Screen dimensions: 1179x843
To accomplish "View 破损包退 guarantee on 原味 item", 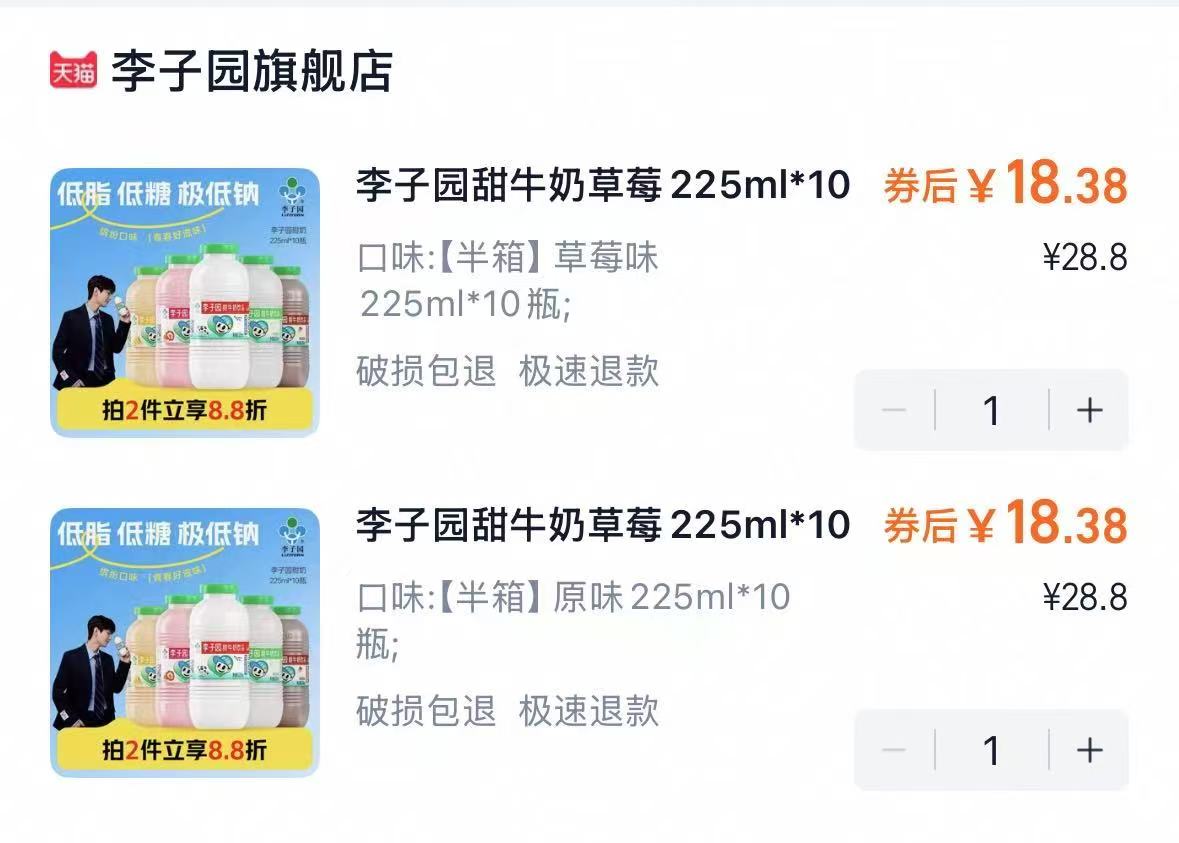I will coord(426,711).
